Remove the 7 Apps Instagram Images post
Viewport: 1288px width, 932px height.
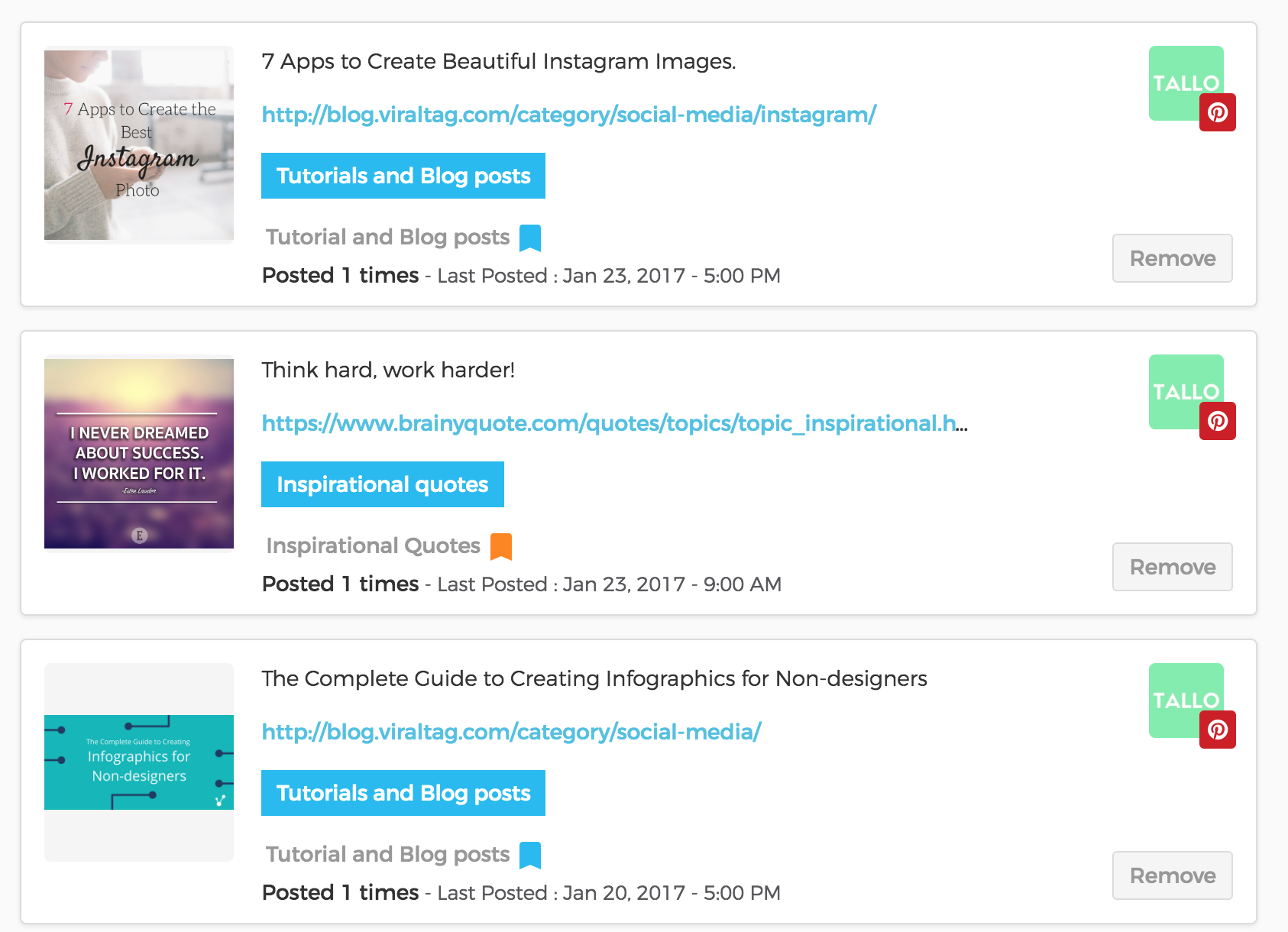(x=1172, y=258)
